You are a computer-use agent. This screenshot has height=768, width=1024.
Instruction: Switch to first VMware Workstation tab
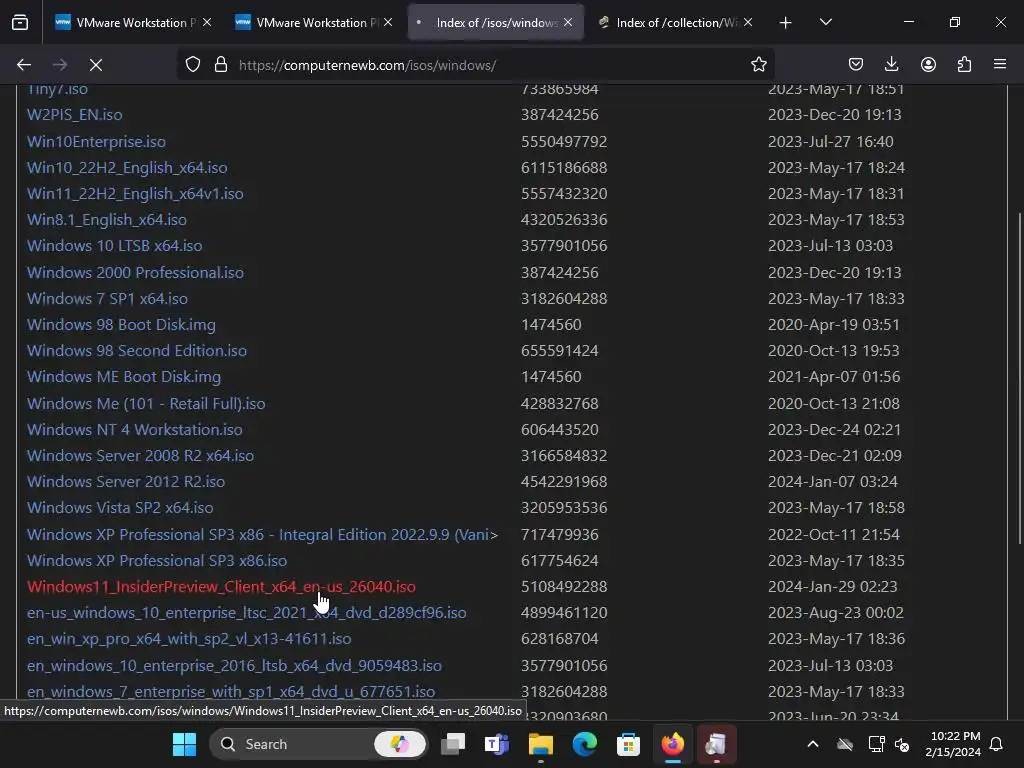tap(134, 23)
